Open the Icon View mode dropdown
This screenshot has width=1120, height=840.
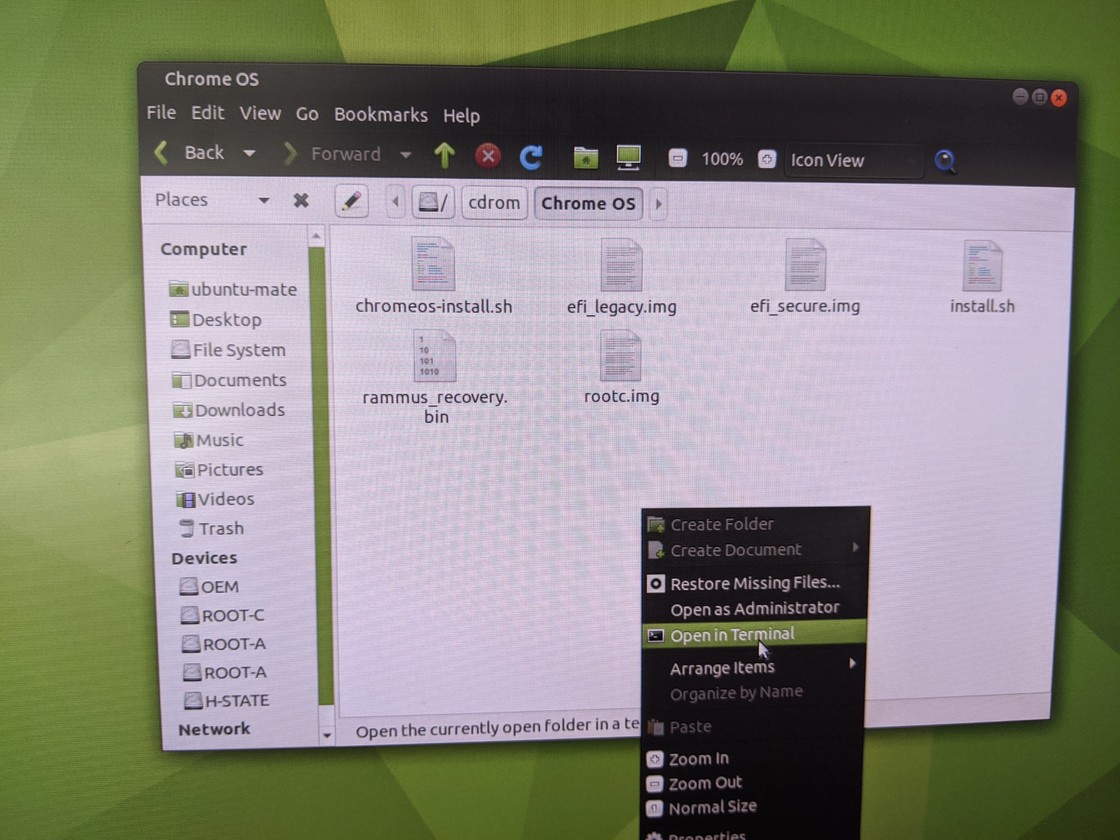(852, 160)
